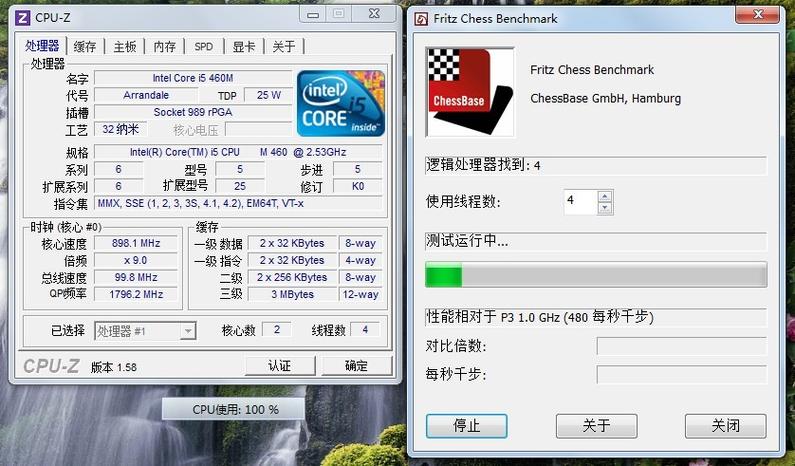Click the 12-way cache associativity value
Screen dimensions: 795x466
pyautogui.click(x=360, y=294)
